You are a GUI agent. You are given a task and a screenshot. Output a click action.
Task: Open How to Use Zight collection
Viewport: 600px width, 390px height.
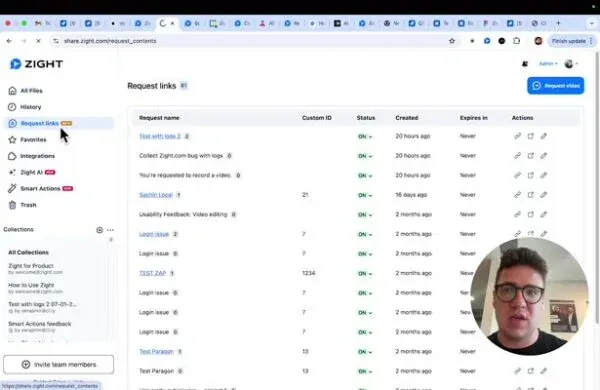[x=35, y=288]
